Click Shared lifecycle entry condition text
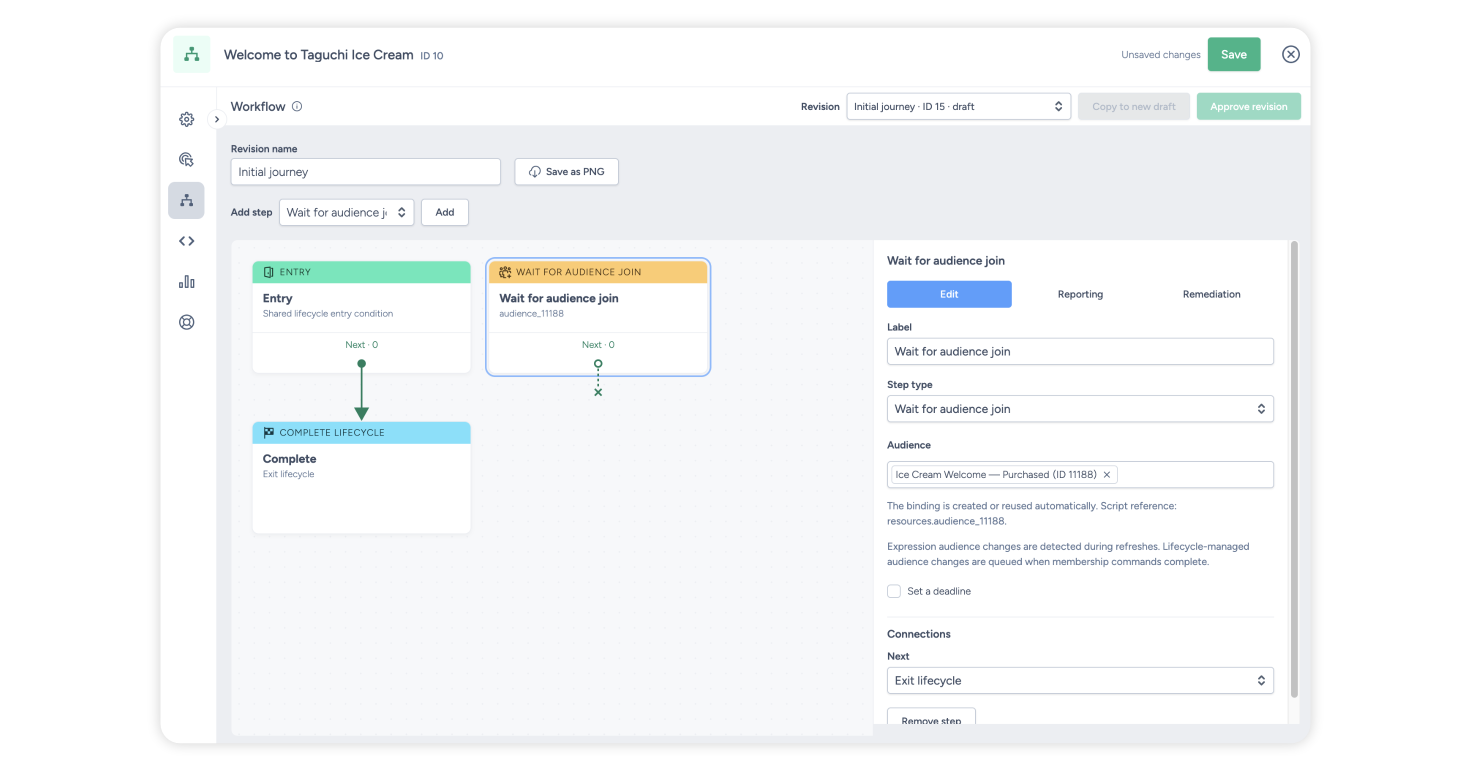The width and height of the screenshot is (1471, 771). [328, 314]
